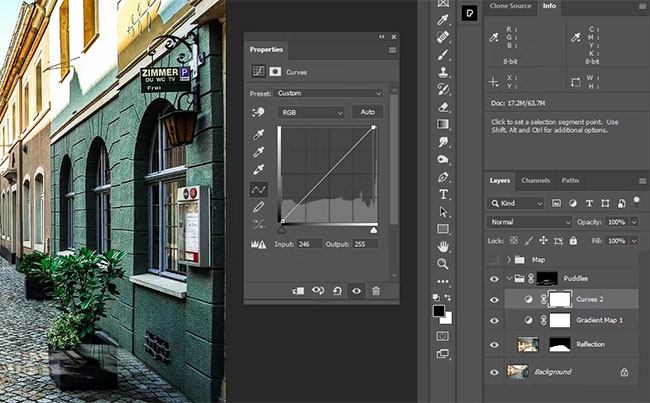Open the RGB channel dropdown
650x403 pixels.
point(312,112)
